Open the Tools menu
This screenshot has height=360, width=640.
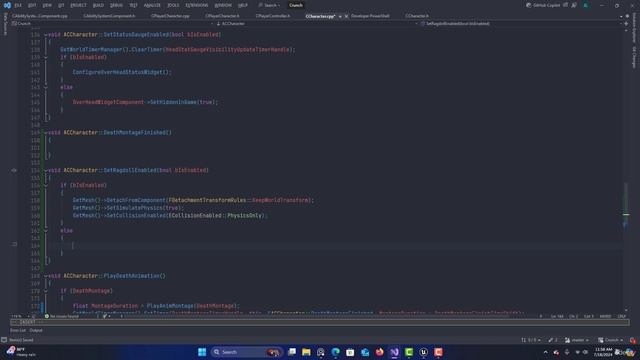coord(173,5)
